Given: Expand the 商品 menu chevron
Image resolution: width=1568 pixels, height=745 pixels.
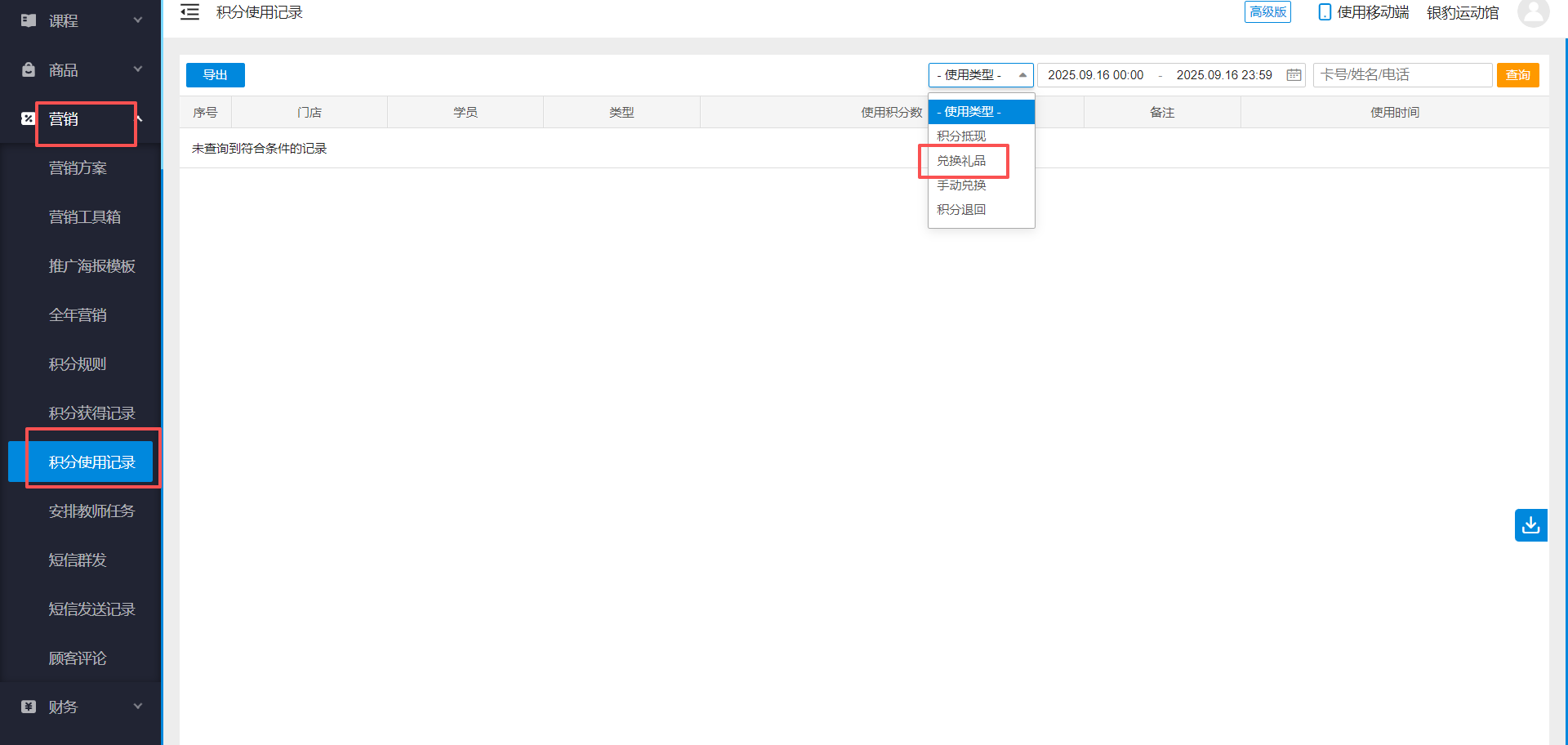Looking at the screenshot, I should (138, 69).
